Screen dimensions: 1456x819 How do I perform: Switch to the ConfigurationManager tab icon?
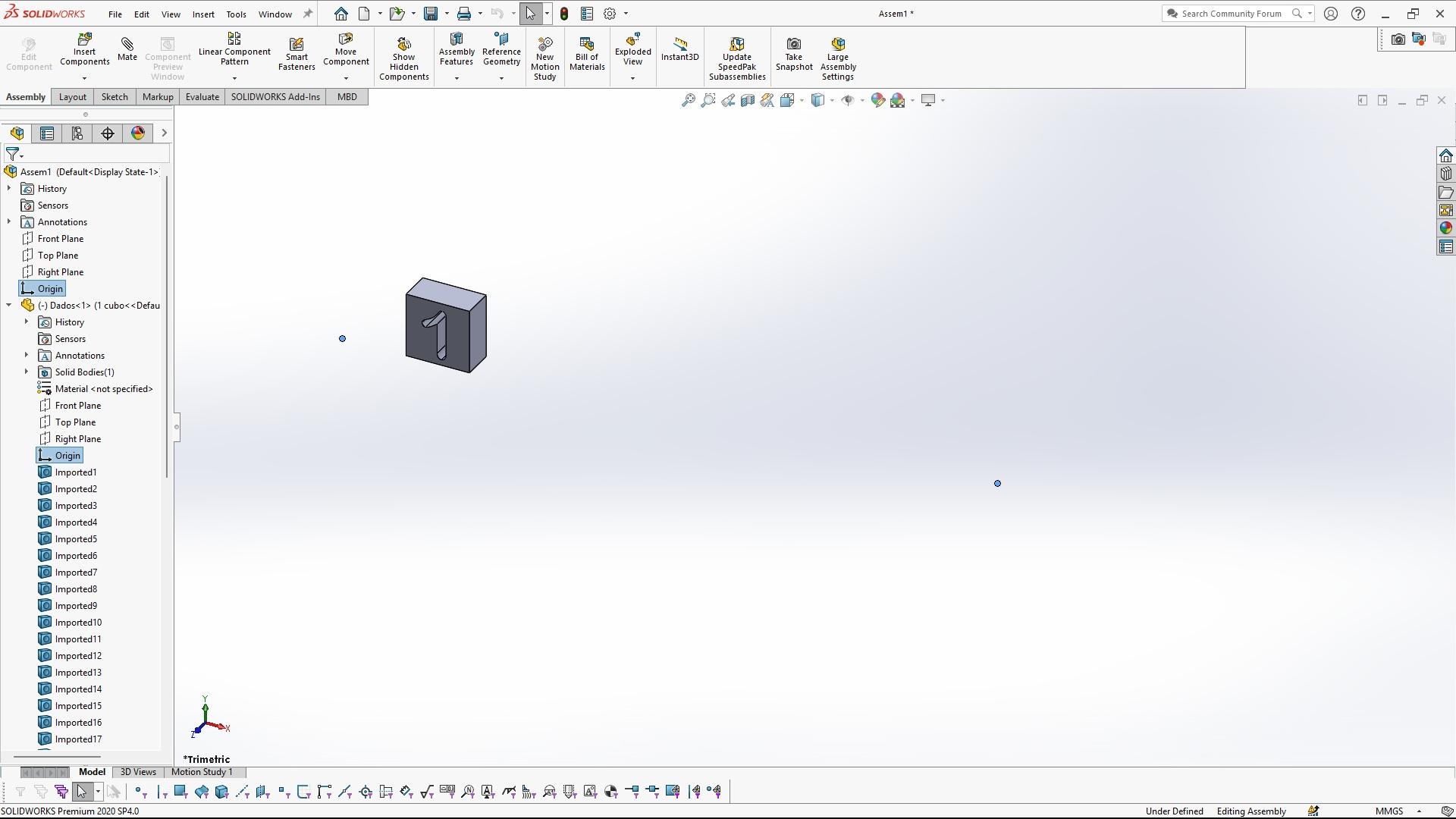(77, 133)
